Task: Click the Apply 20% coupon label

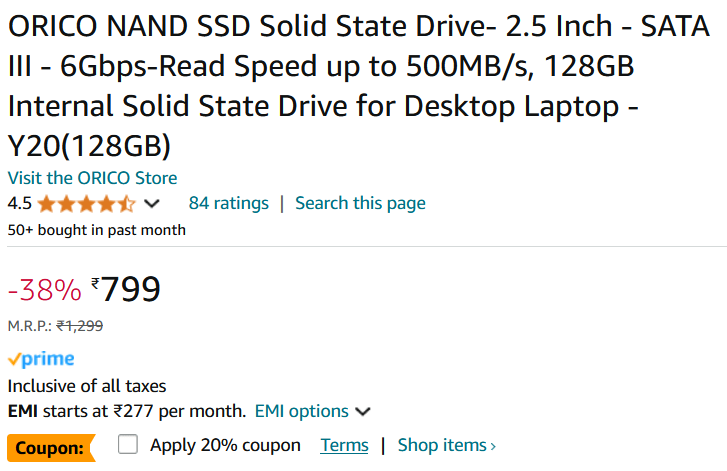Action: [x=225, y=445]
